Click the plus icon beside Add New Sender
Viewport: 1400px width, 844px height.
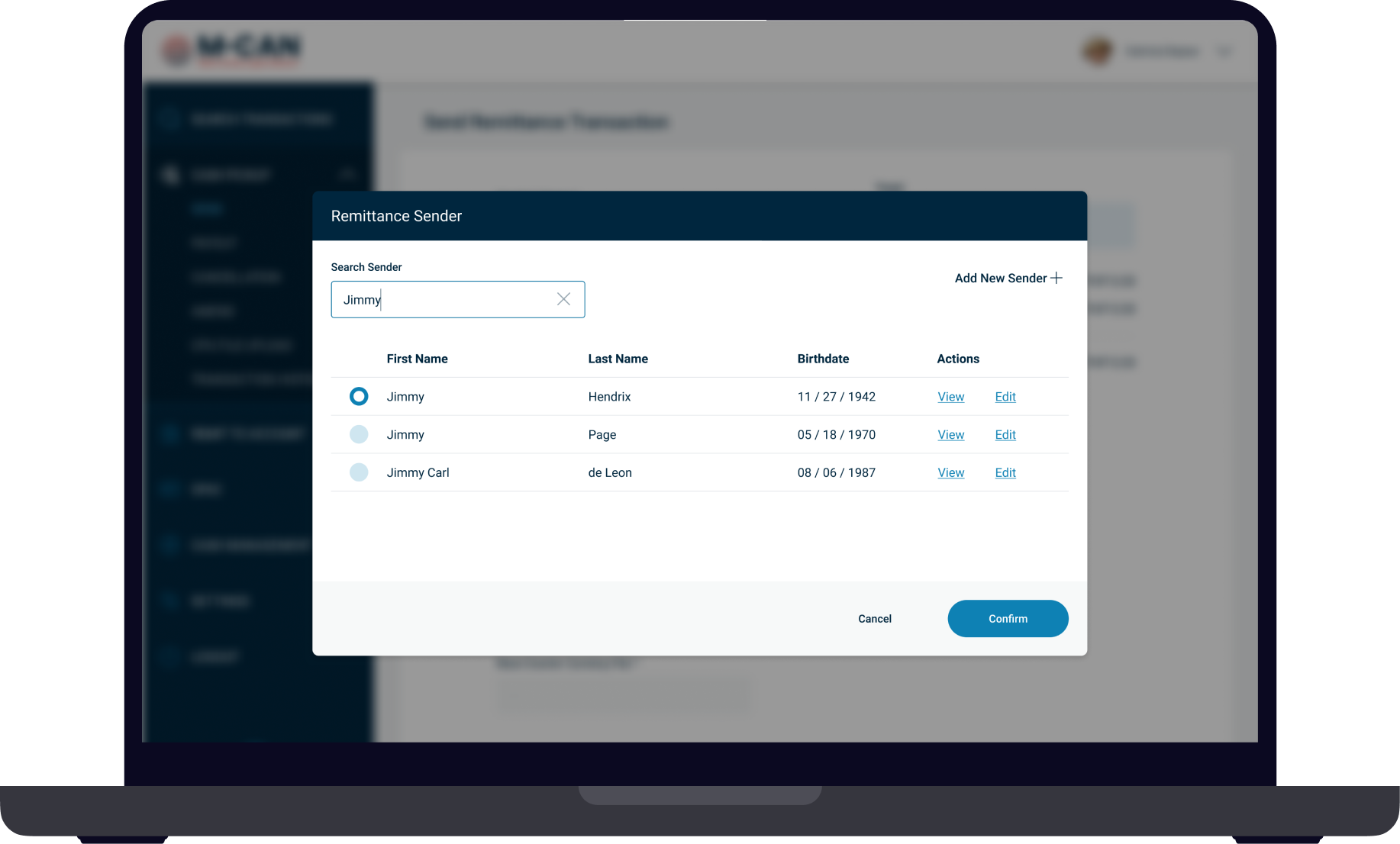click(1056, 278)
